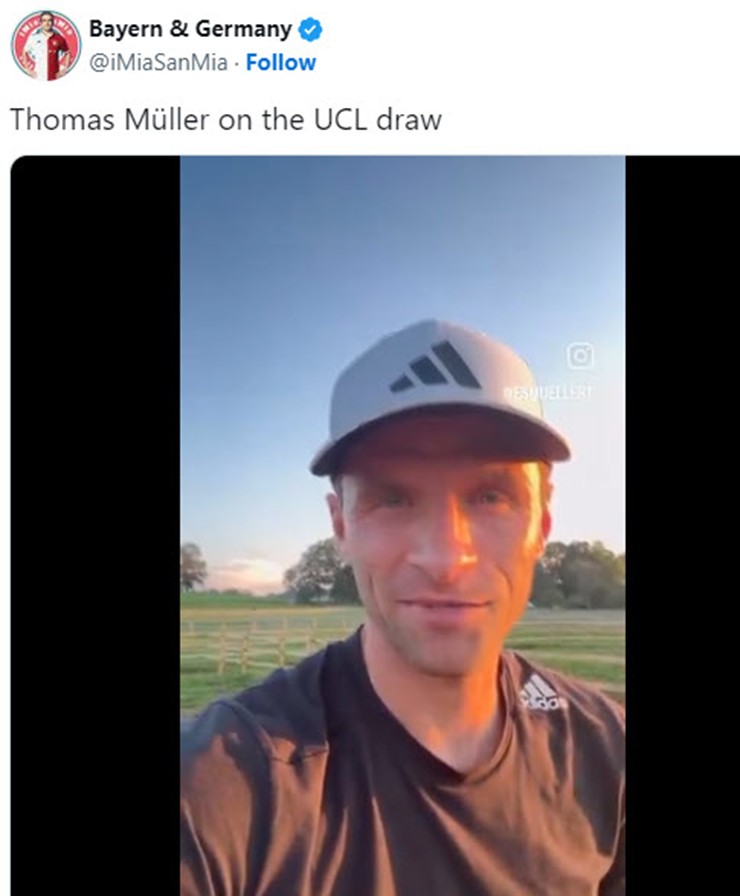Click the tweet text about UCL draw
Screen dimensions: 740x896
(226, 120)
